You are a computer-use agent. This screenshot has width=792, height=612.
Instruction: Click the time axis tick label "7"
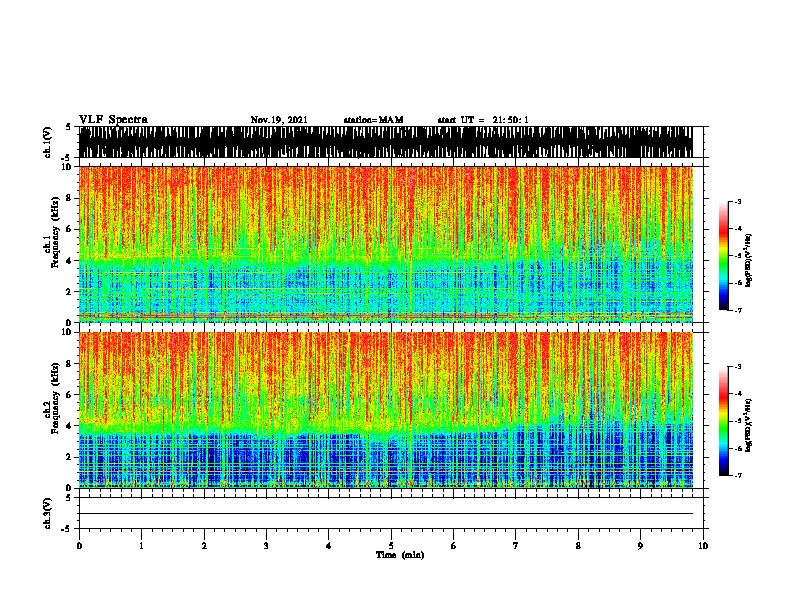(x=516, y=546)
